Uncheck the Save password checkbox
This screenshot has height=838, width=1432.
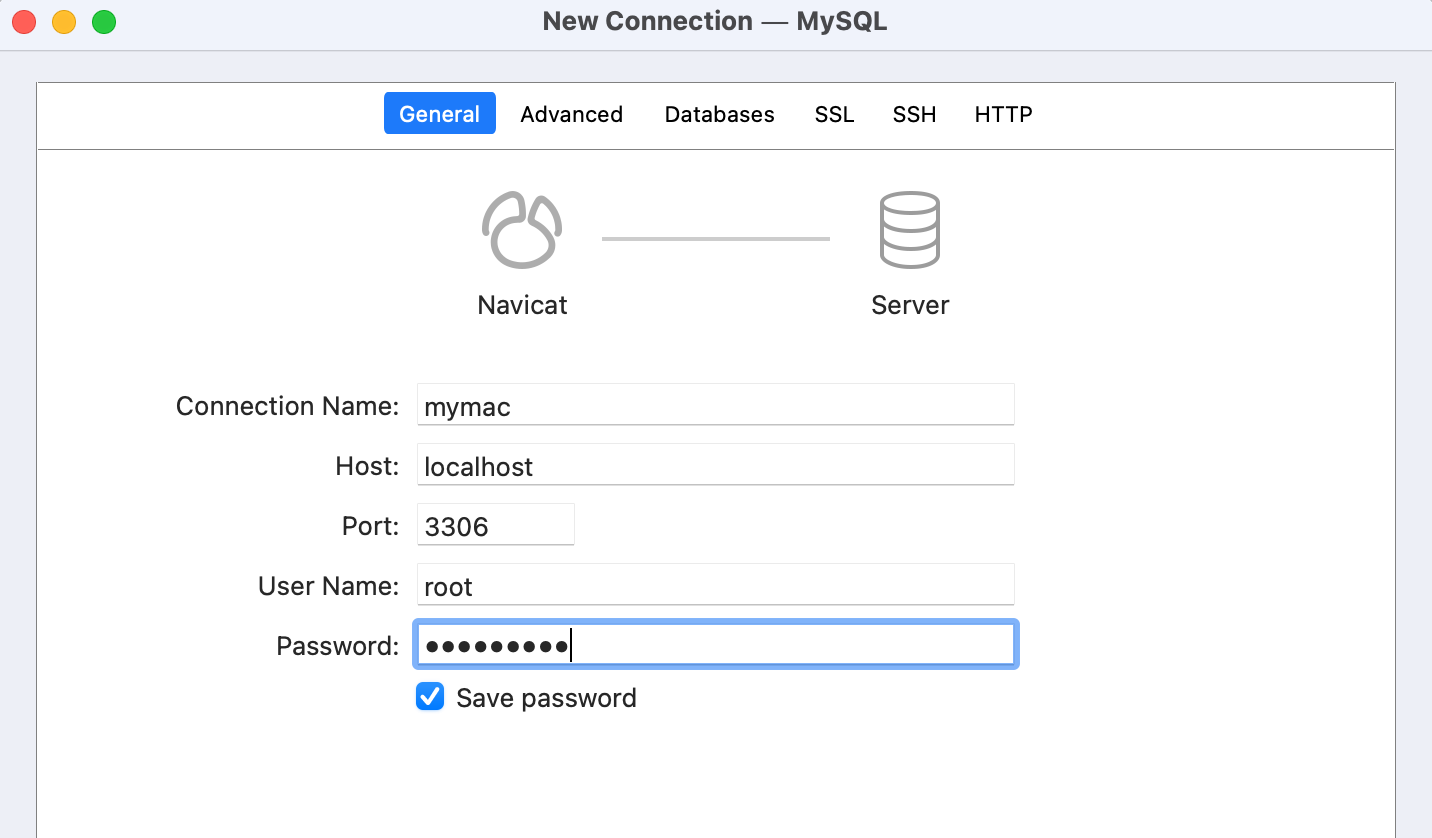pos(430,697)
